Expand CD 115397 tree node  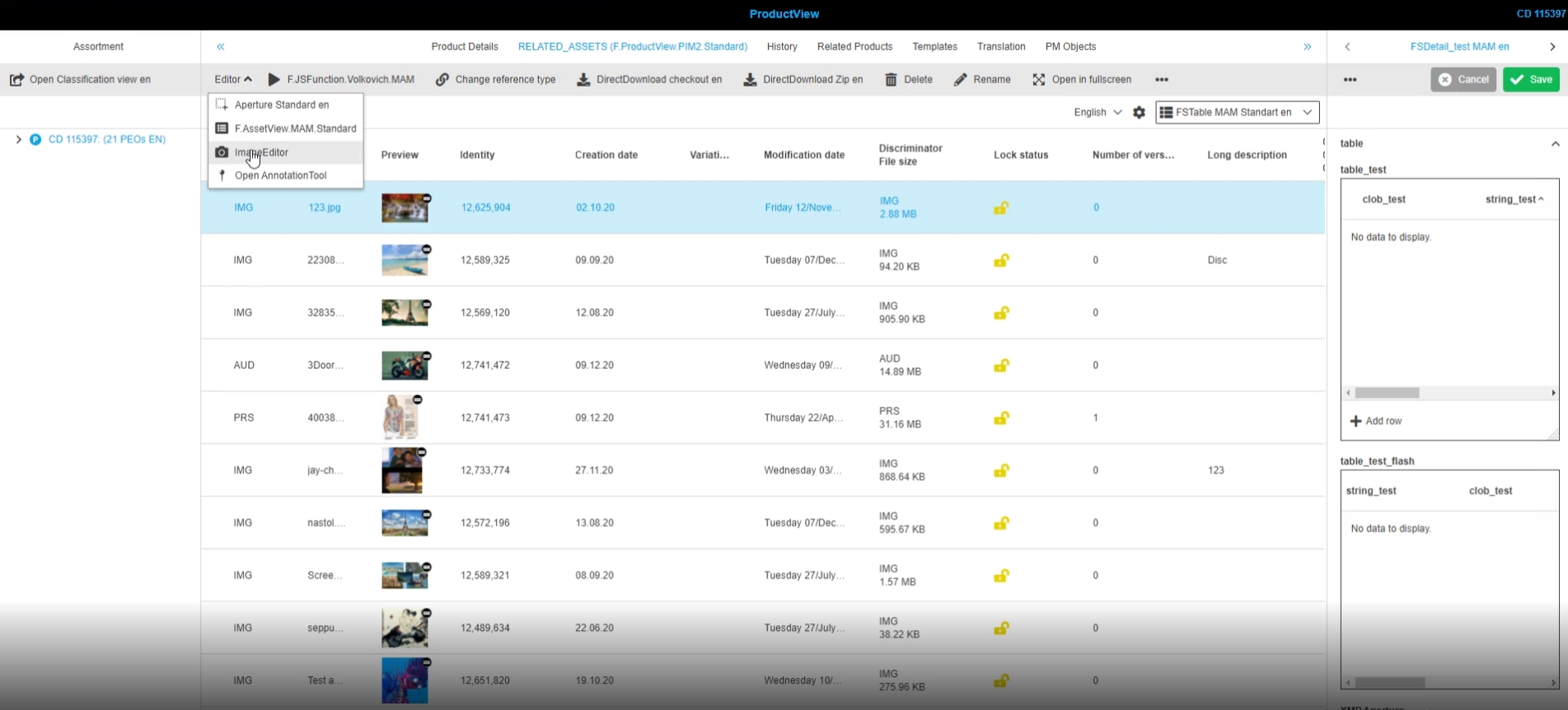18,139
